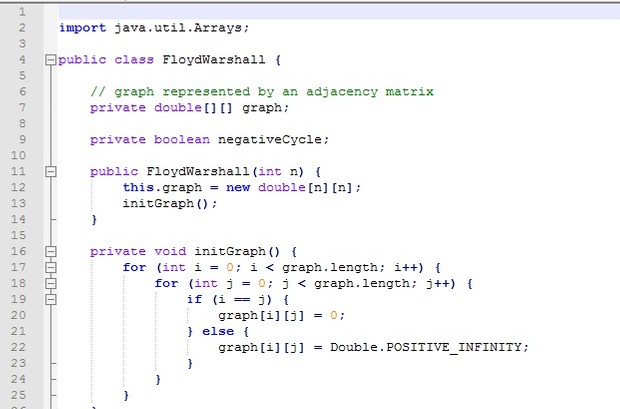This screenshot has height=409, width=620.
Task: Collapse the if (i == j) fold marker
Action: click(51, 299)
